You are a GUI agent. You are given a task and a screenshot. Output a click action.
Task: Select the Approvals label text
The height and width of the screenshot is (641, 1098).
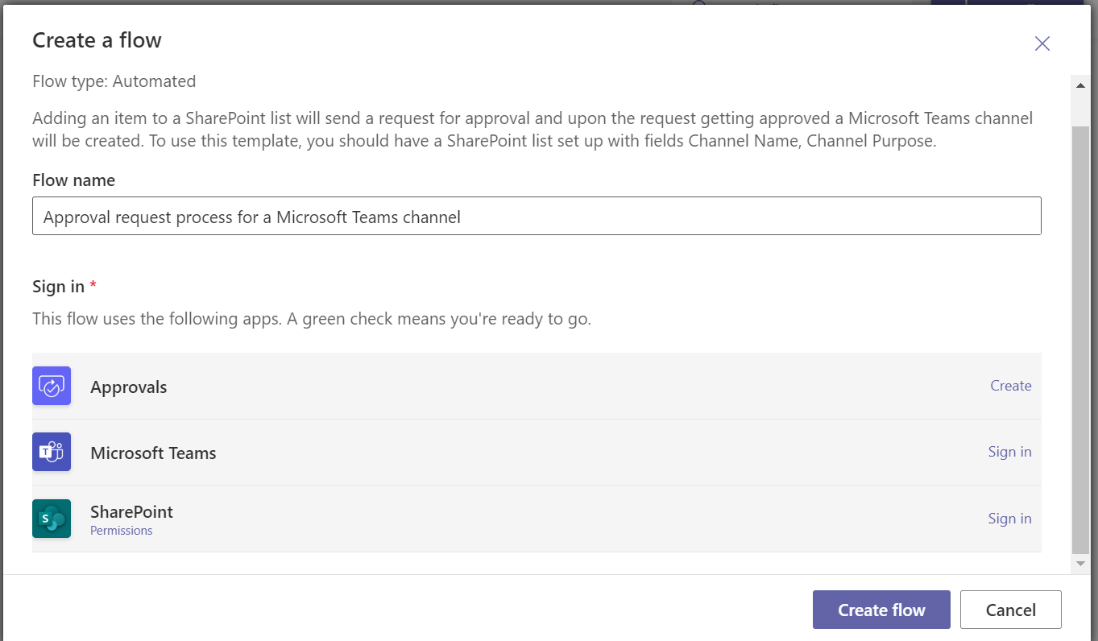[129, 387]
